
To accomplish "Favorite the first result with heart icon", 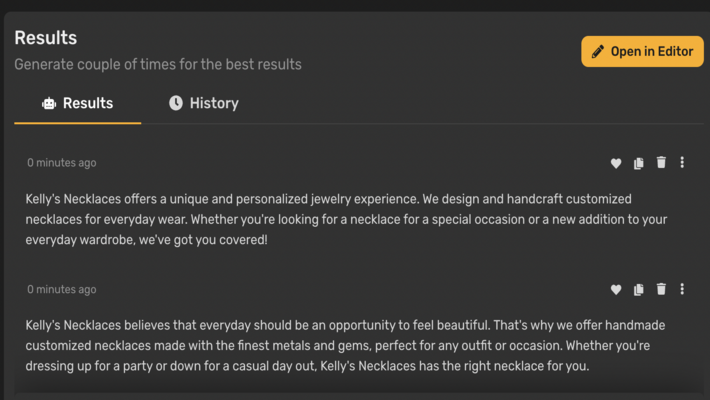I will pos(616,163).
